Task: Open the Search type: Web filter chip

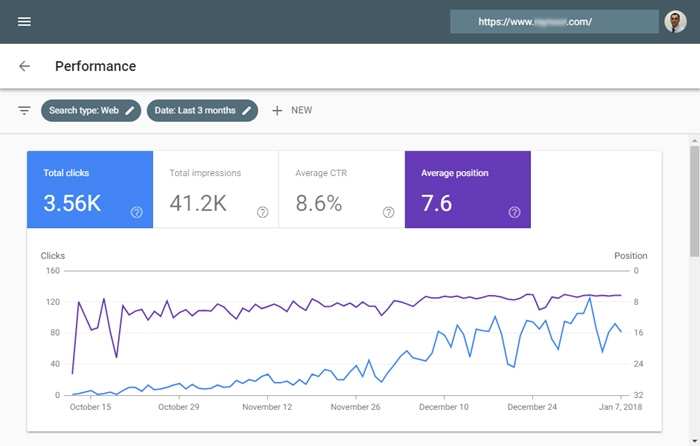Action: point(91,110)
